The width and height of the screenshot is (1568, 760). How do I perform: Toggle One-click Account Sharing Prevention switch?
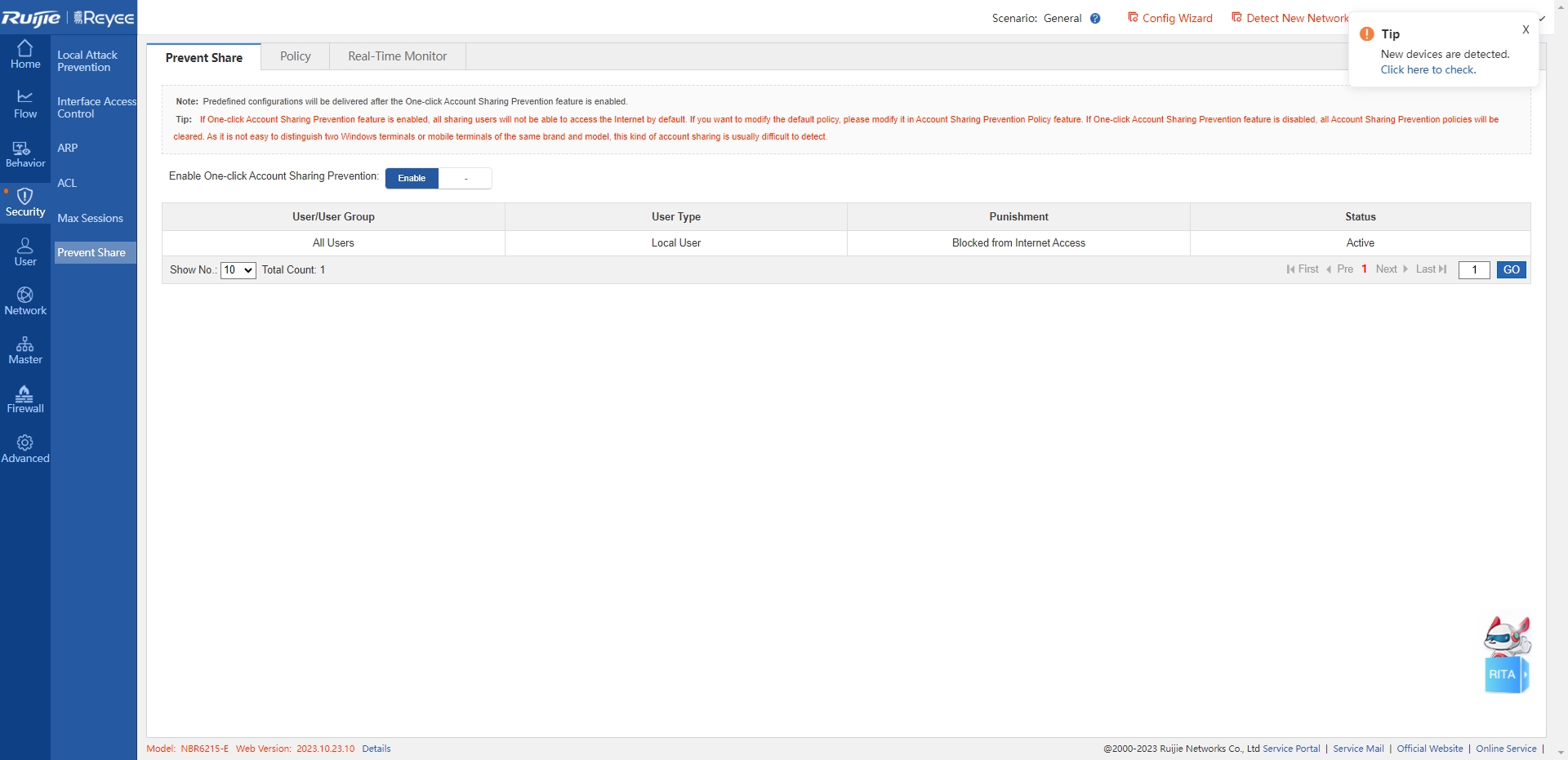(439, 178)
